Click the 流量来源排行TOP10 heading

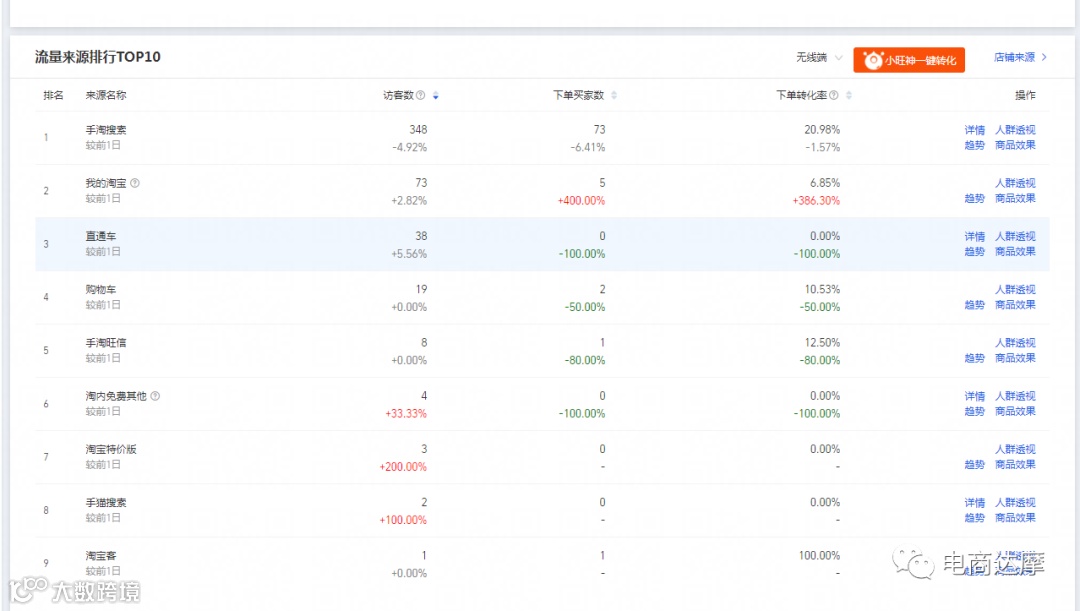pos(98,56)
